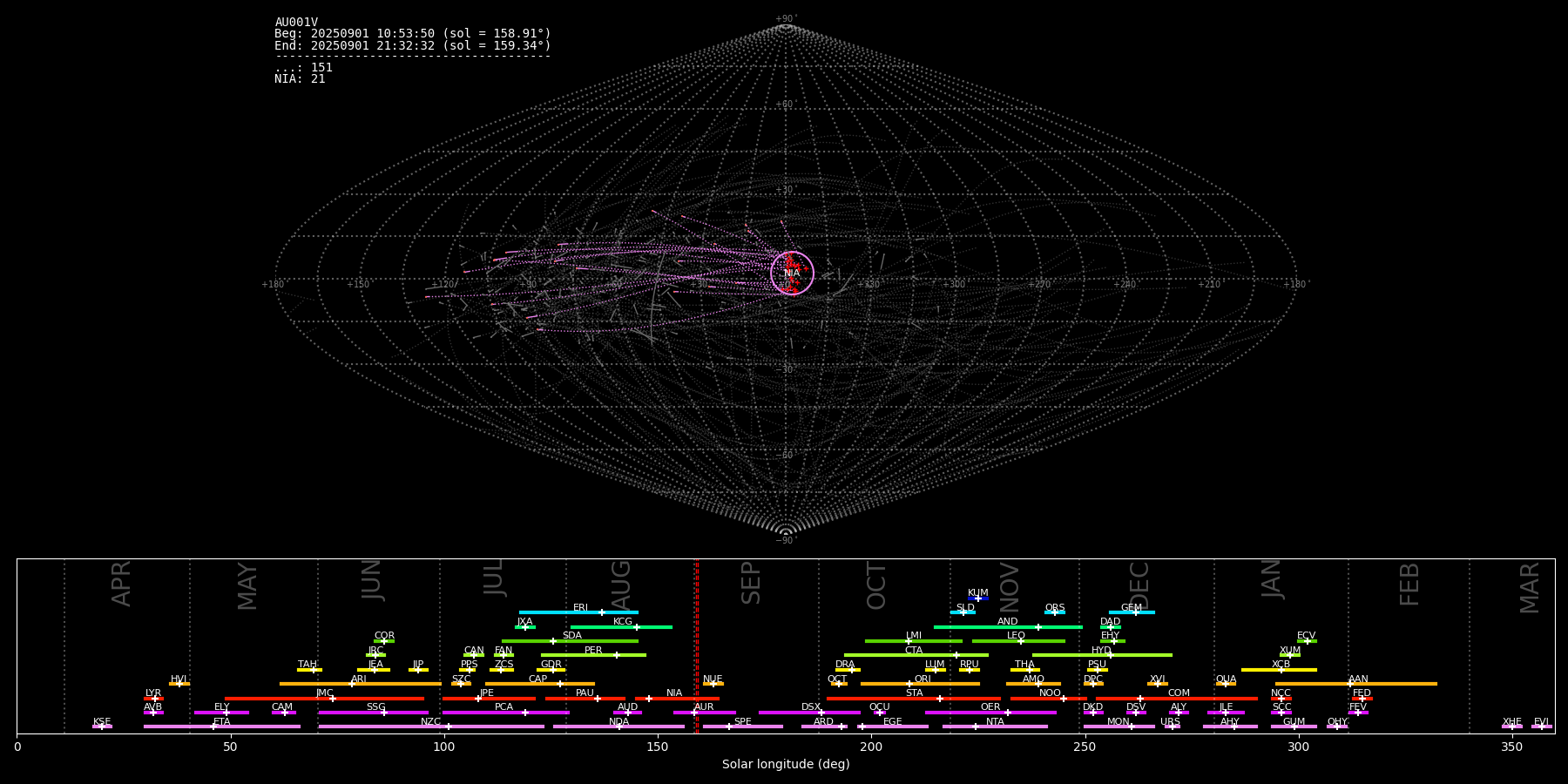Click the STA shower label
1568x784 pixels.
pyautogui.click(x=915, y=693)
